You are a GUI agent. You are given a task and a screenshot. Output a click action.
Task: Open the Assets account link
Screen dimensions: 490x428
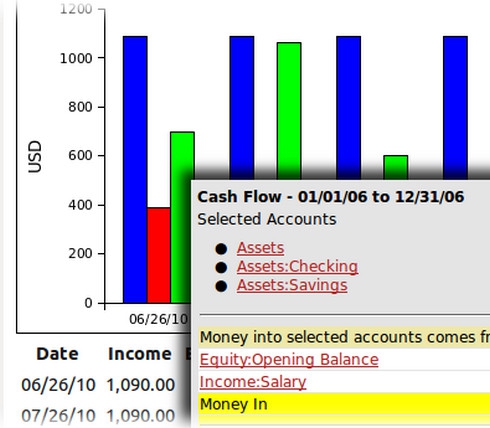coord(260,248)
